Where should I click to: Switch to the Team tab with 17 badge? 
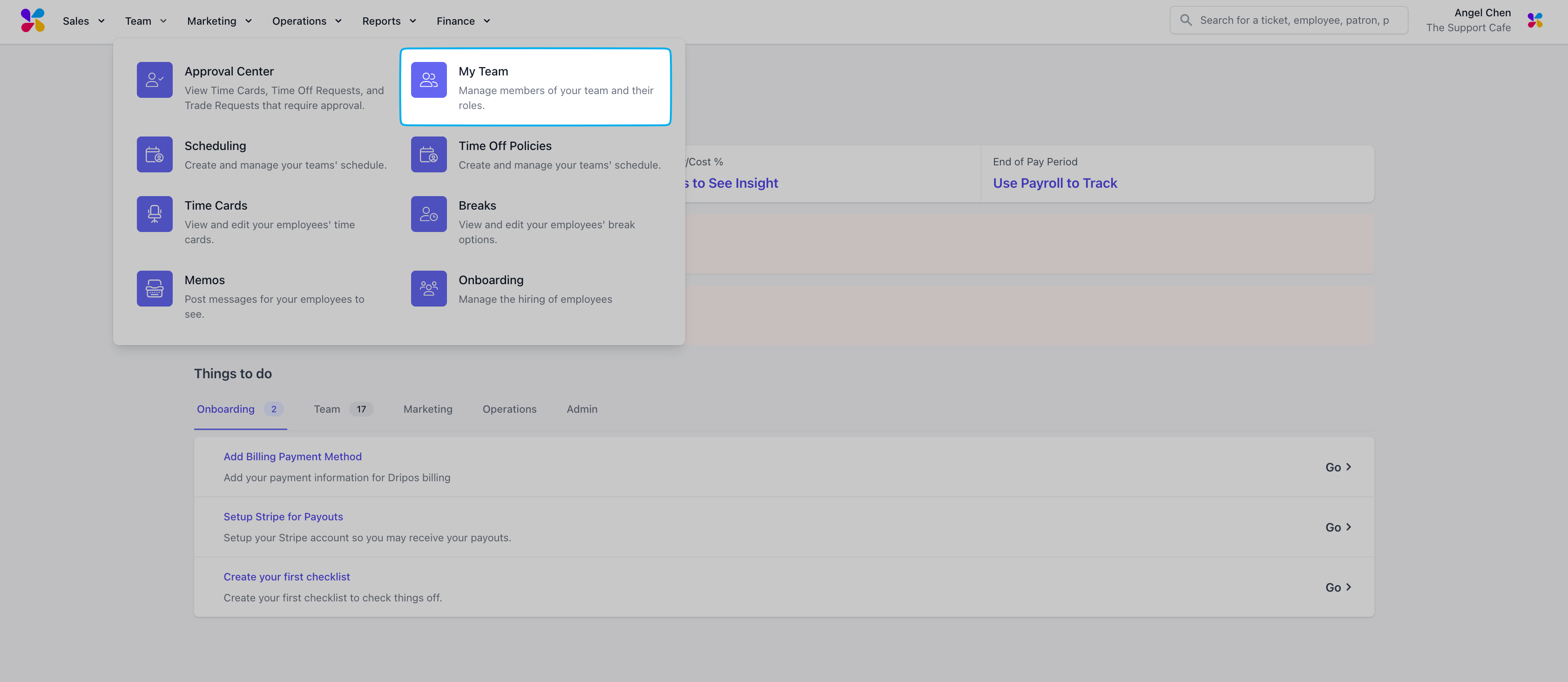point(342,409)
